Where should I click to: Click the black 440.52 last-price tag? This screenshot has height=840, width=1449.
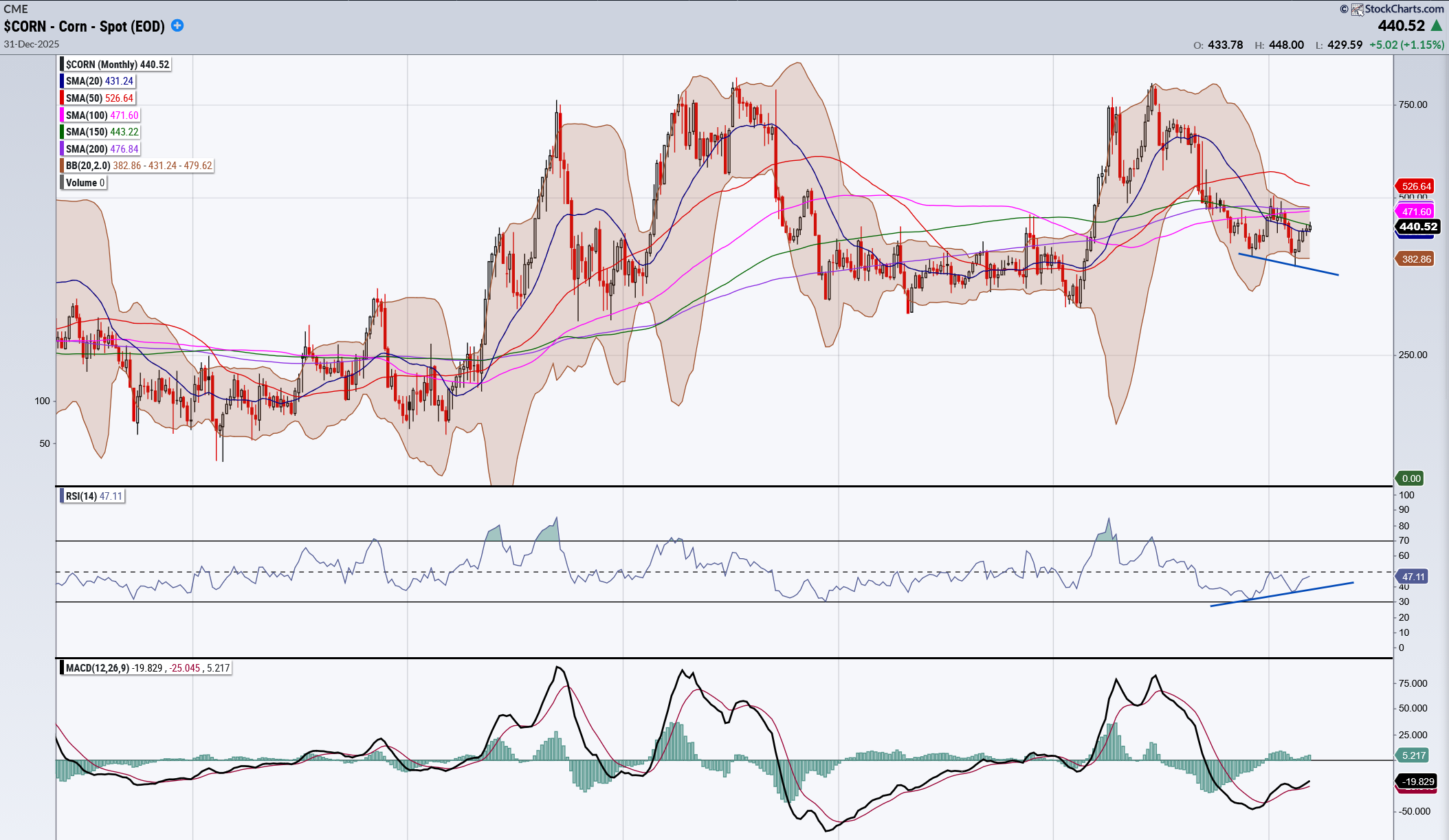click(1417, 226)
